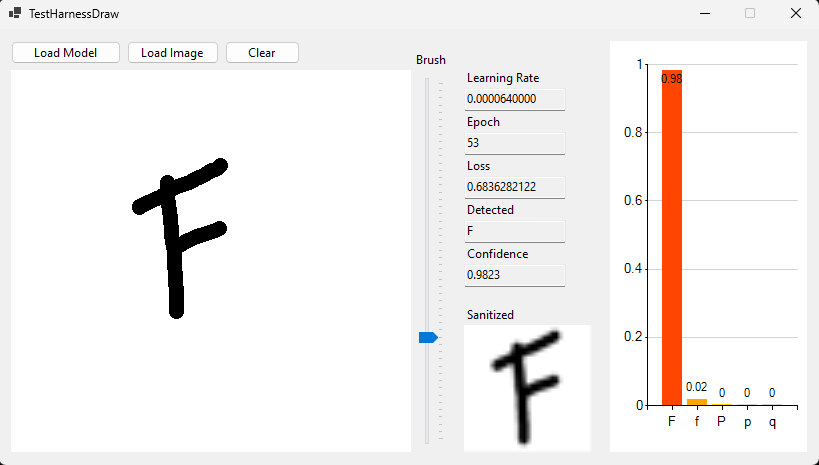Click the 'Loss' label

(x=478, y=166)
